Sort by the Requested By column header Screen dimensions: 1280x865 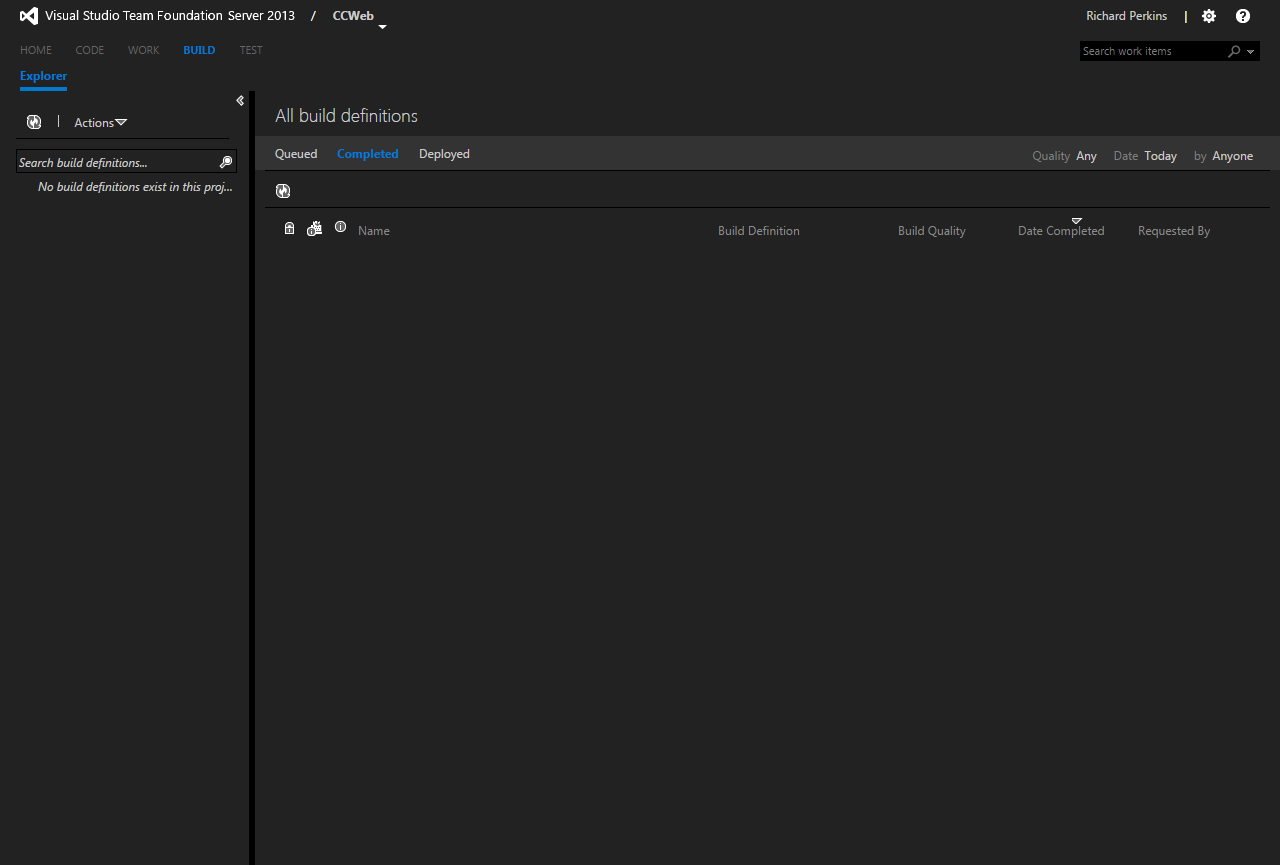[1174, 231]
